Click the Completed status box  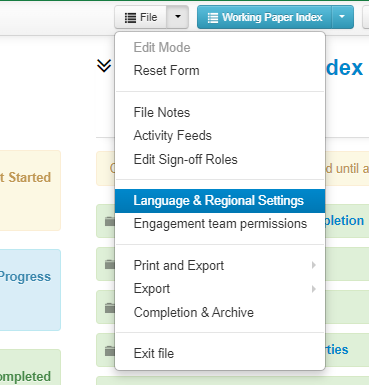(30, 367)
